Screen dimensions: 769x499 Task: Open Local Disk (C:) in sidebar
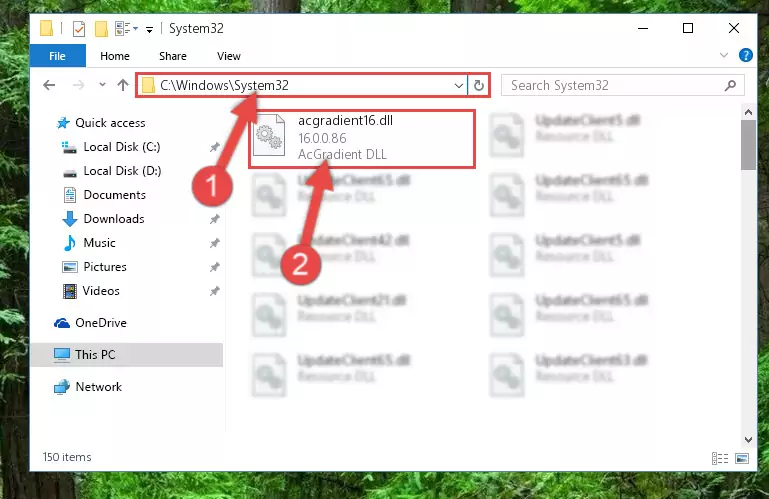[122, 147]
